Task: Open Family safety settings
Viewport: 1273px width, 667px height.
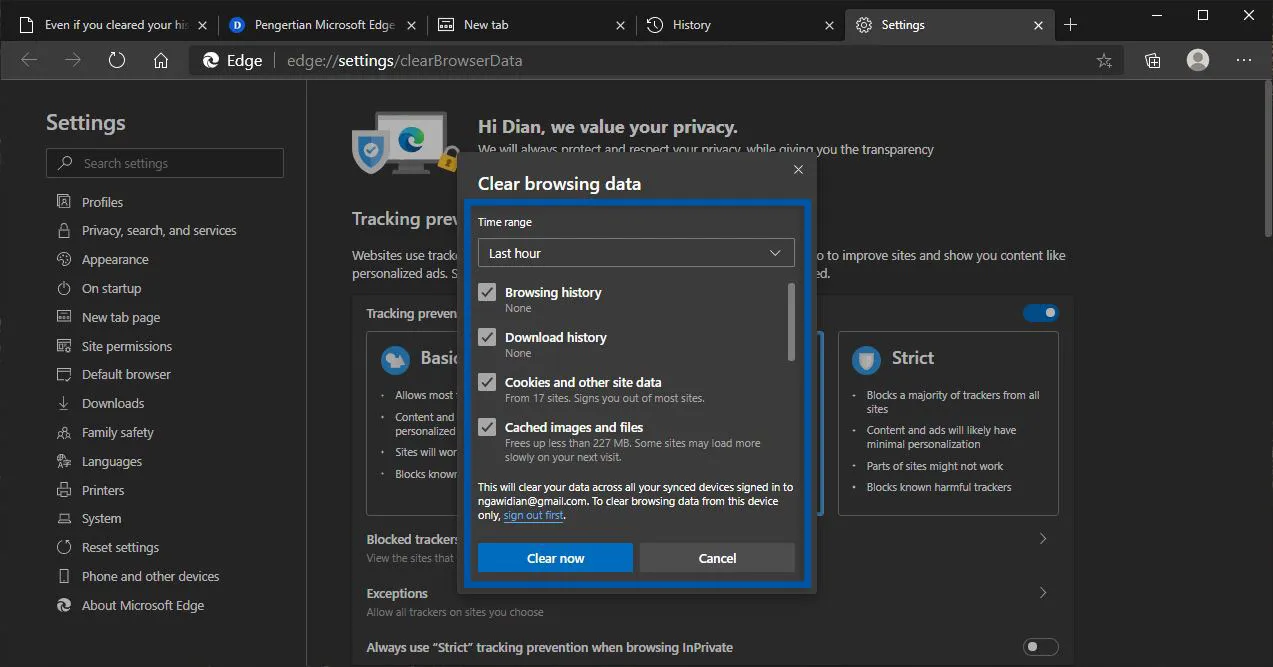Action: (x=118, y=432)
